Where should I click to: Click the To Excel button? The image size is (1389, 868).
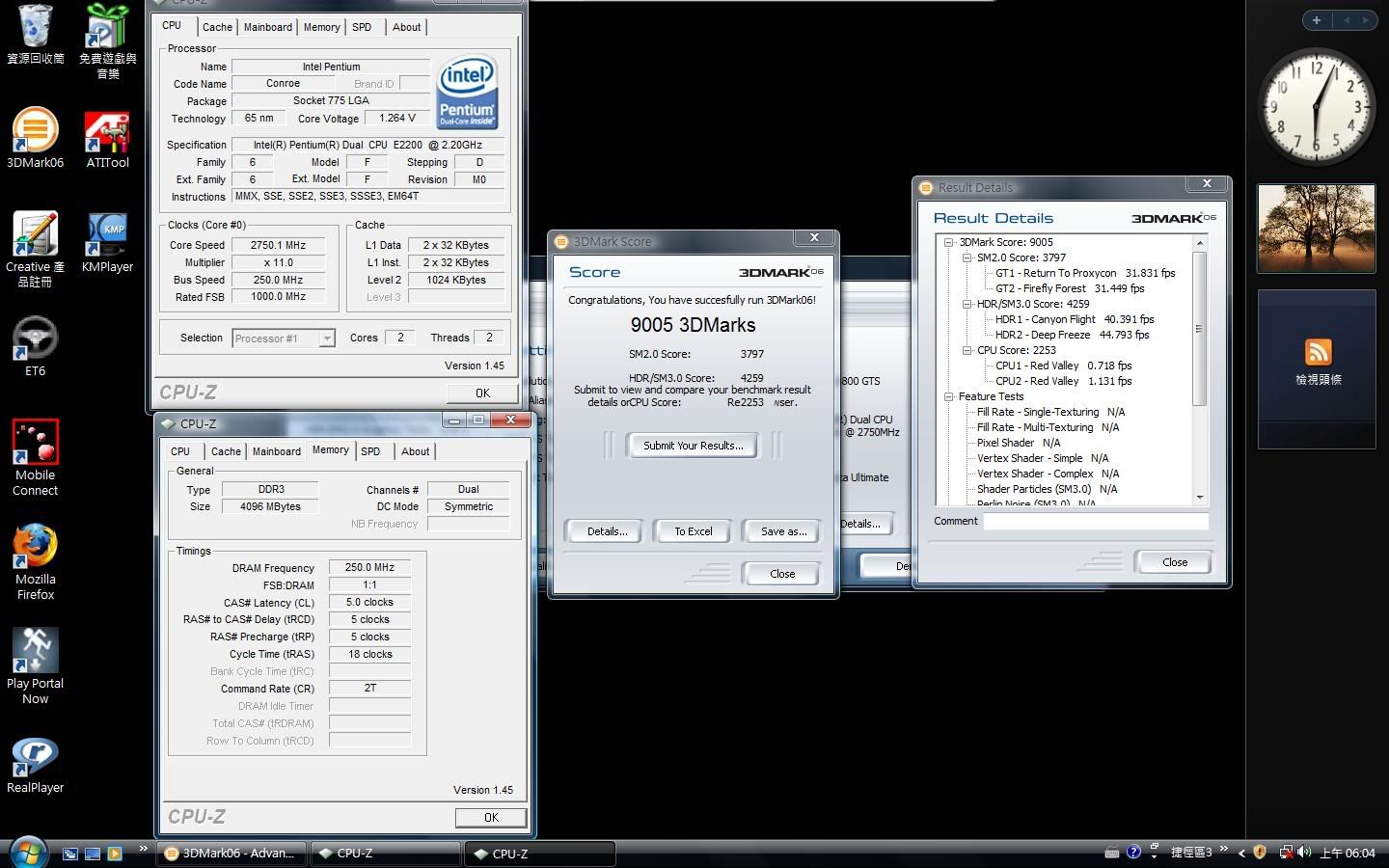[694, 531]
